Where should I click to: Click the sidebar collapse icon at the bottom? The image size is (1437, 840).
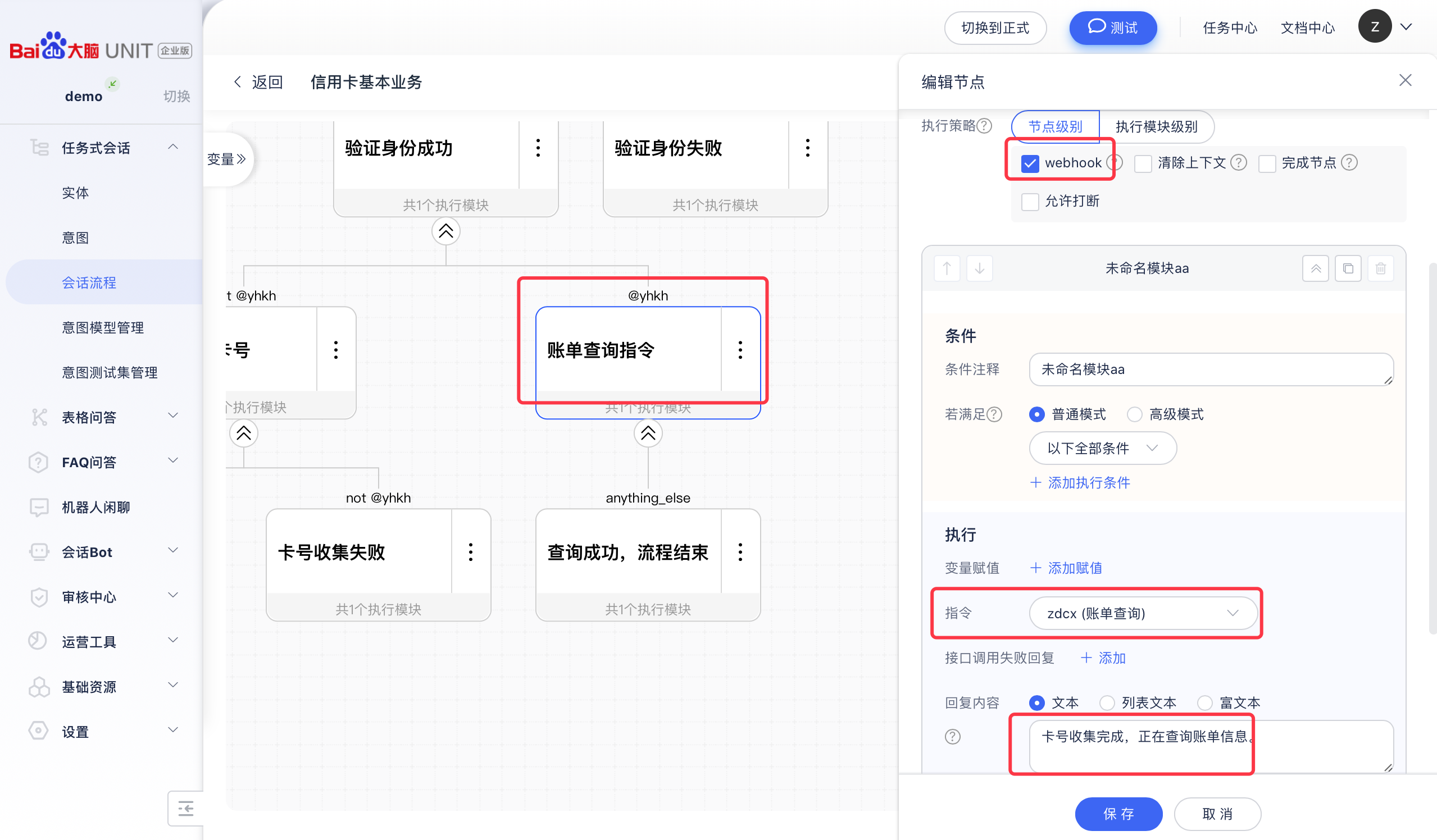(x=185, y=808)
